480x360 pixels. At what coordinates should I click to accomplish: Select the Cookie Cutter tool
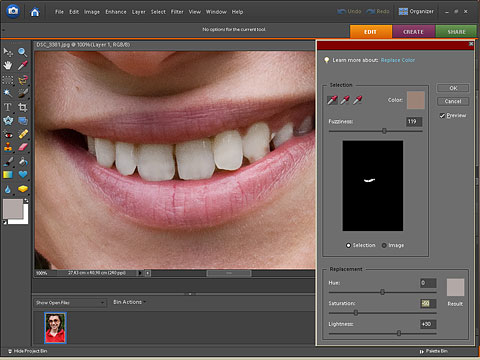tap(8, 121)
